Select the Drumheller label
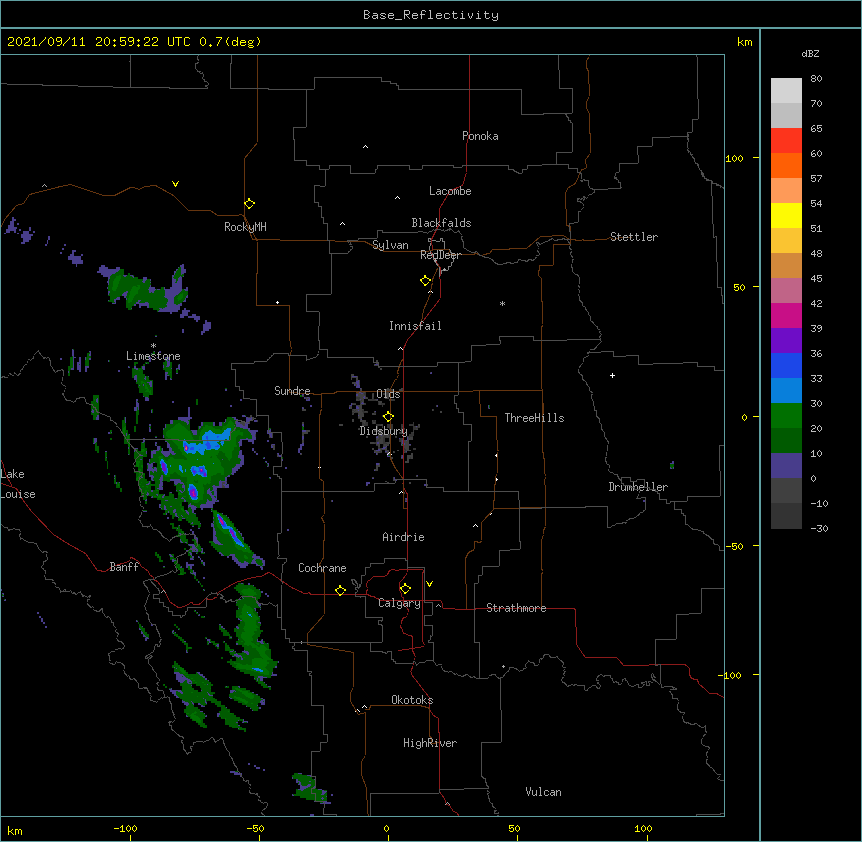862x842 pixels. (x=638, y=487)
